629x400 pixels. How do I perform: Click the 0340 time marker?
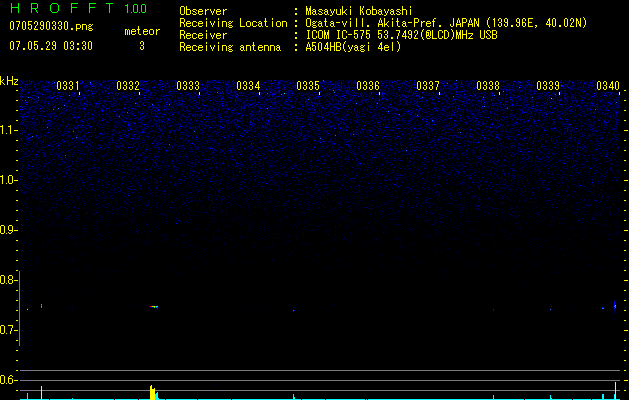[608, 86]
